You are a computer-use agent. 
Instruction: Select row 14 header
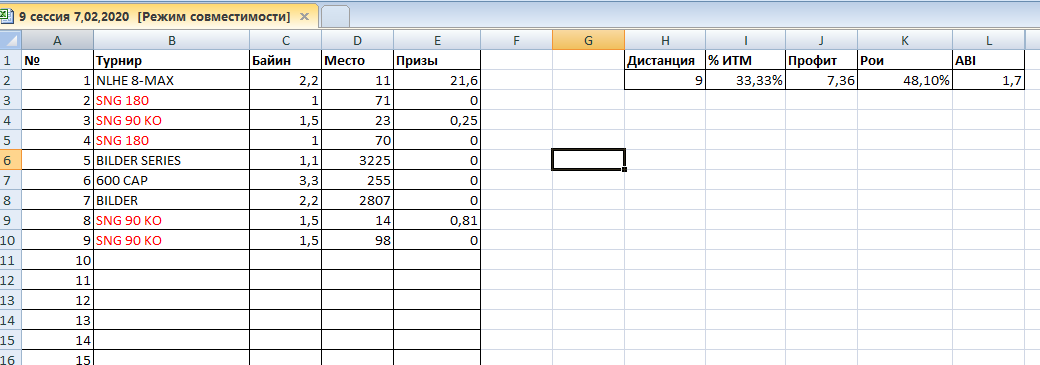[x=10, y=321]
